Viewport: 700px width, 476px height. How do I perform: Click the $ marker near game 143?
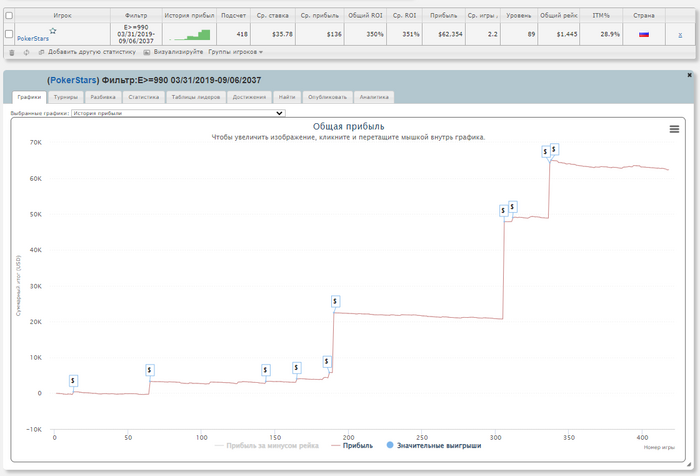tap(266, 370)
